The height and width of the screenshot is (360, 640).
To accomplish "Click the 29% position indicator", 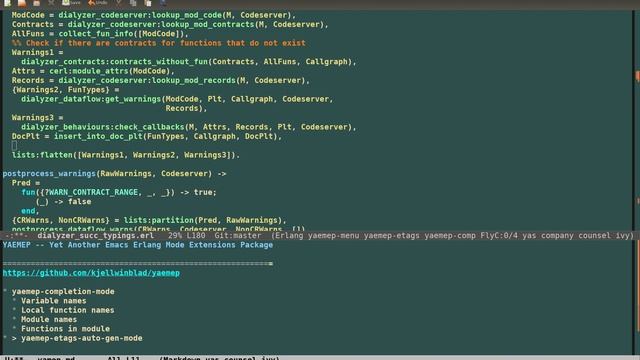I will pyautogui.click(x=175, y=236).
